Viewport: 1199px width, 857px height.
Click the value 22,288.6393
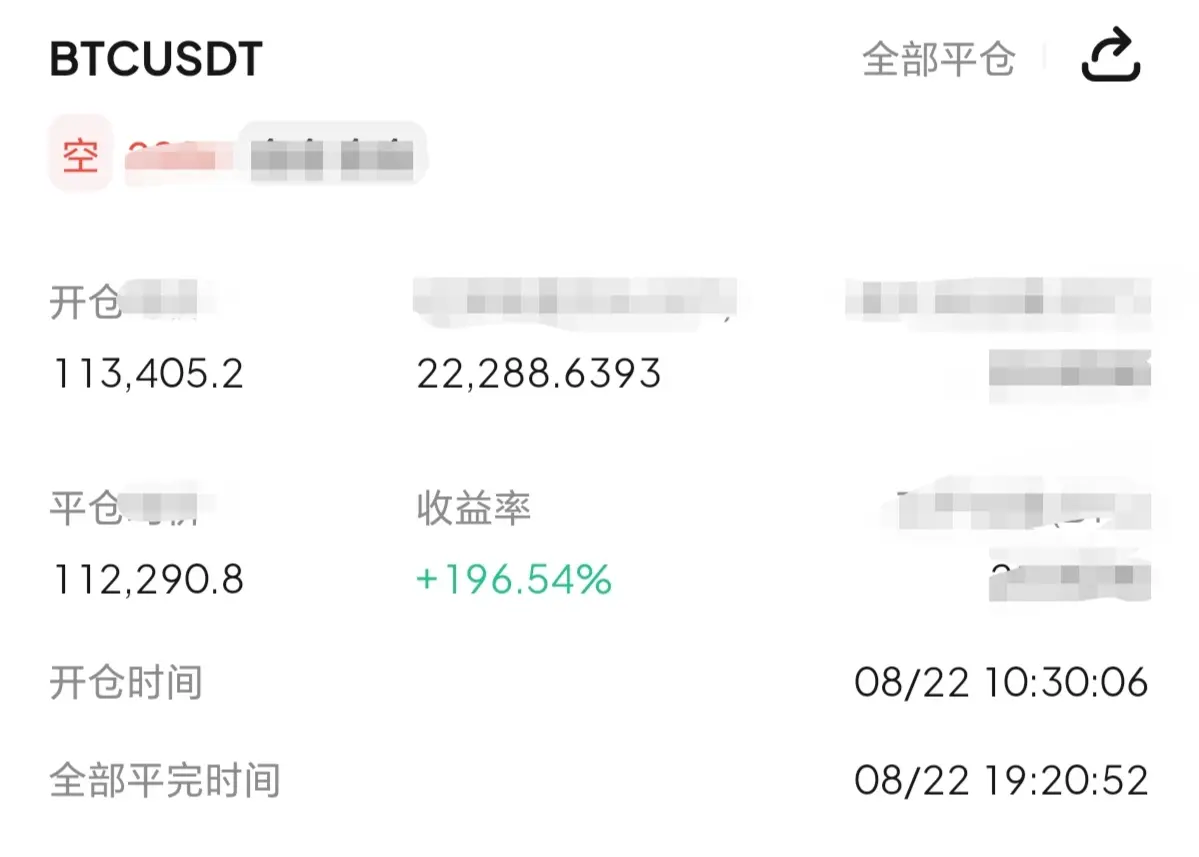(538, 374)
